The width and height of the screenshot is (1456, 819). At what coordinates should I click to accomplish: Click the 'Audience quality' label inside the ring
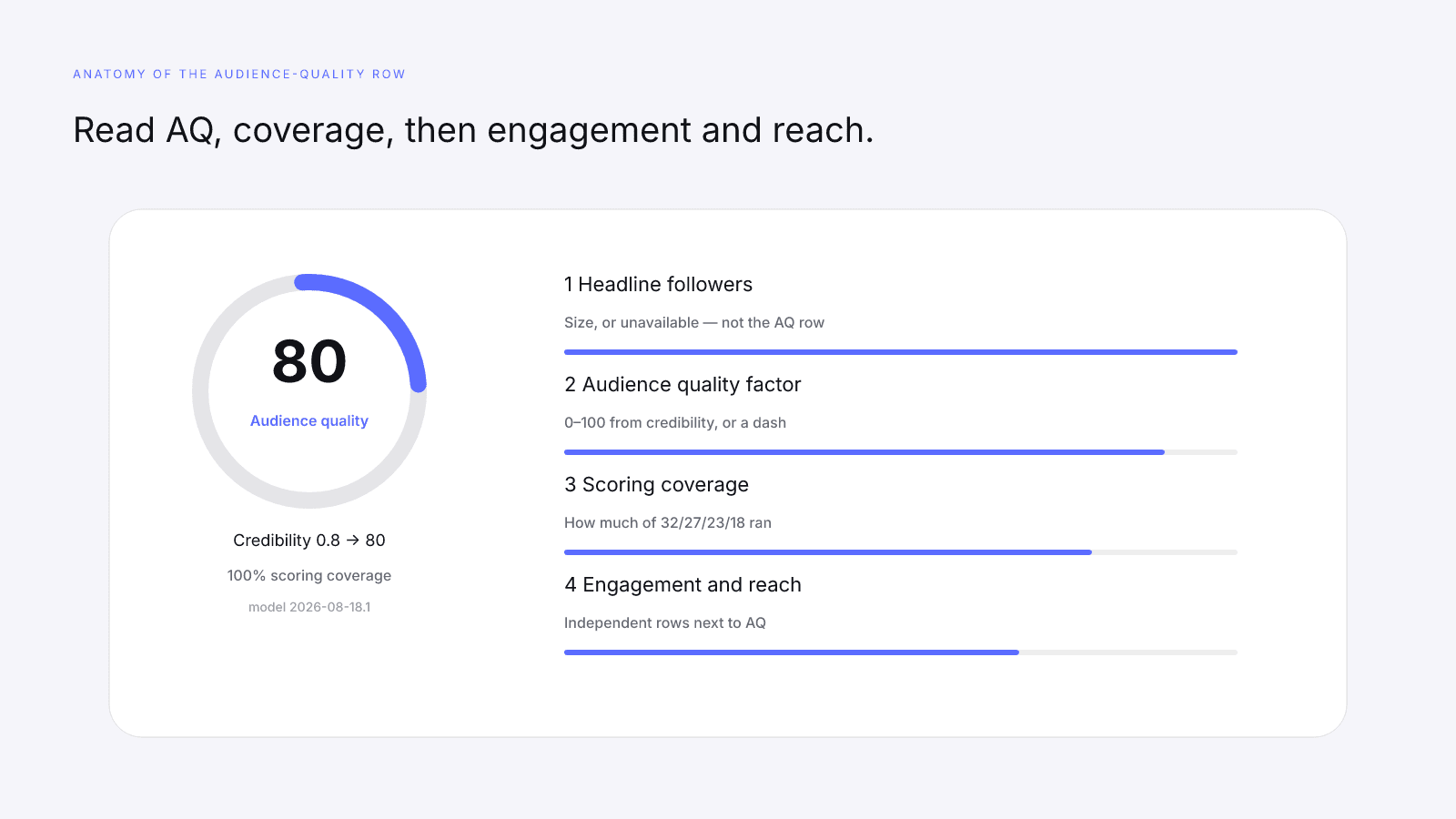309,420
